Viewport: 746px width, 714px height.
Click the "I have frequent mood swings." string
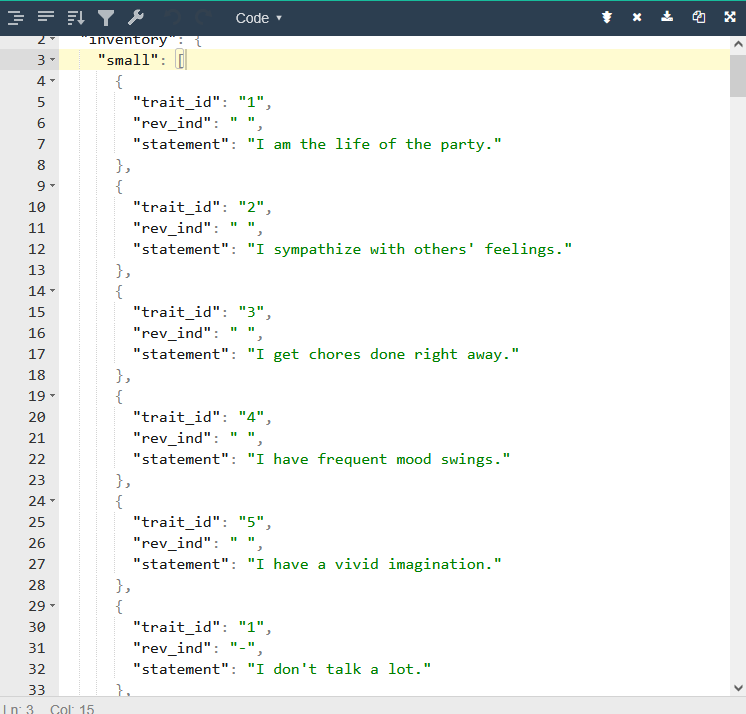pyautogui.click(x=379, y=459)
